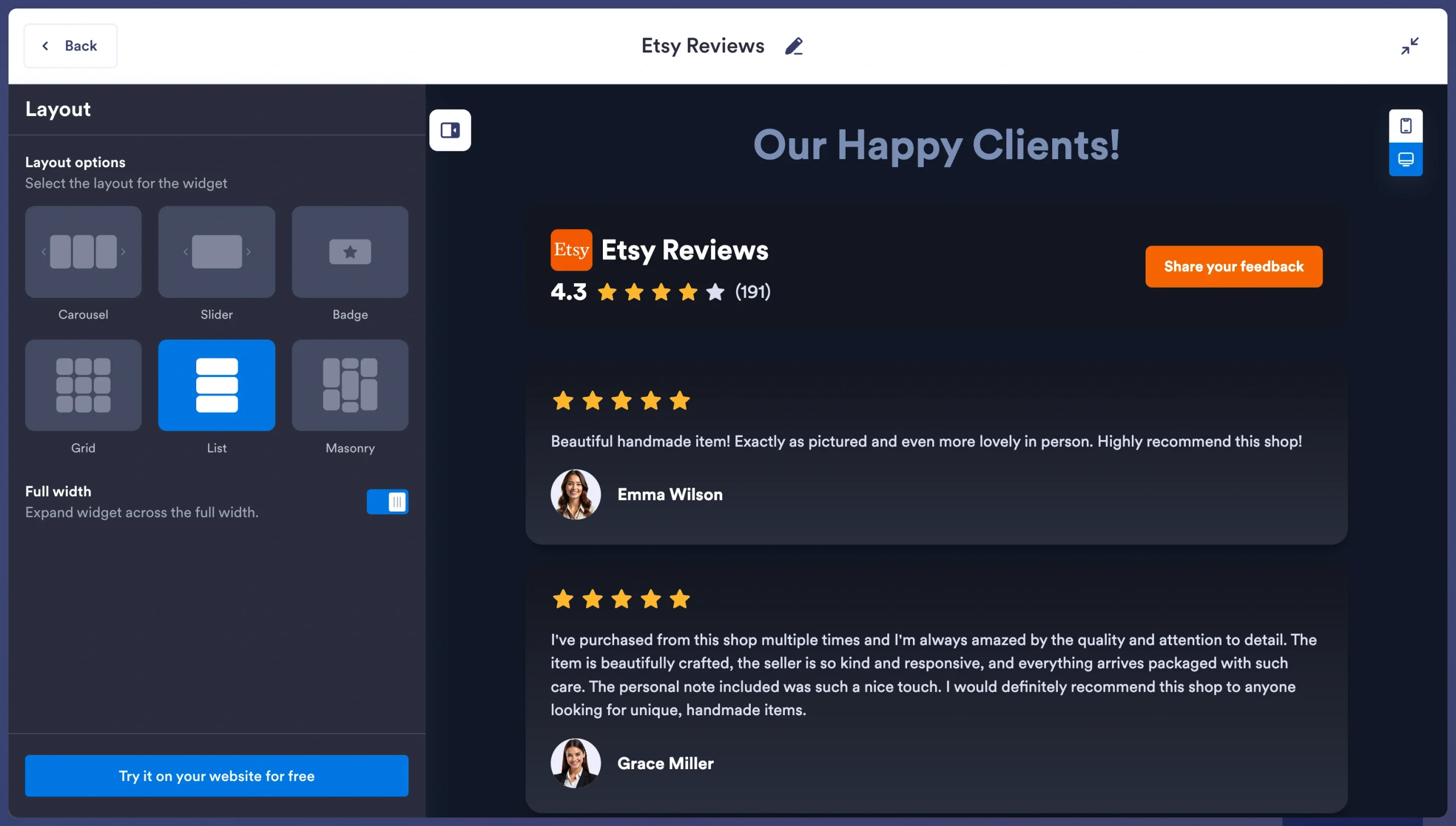Click Try it on your website for free
The image size is (1456, 826).
coord(217,775)
